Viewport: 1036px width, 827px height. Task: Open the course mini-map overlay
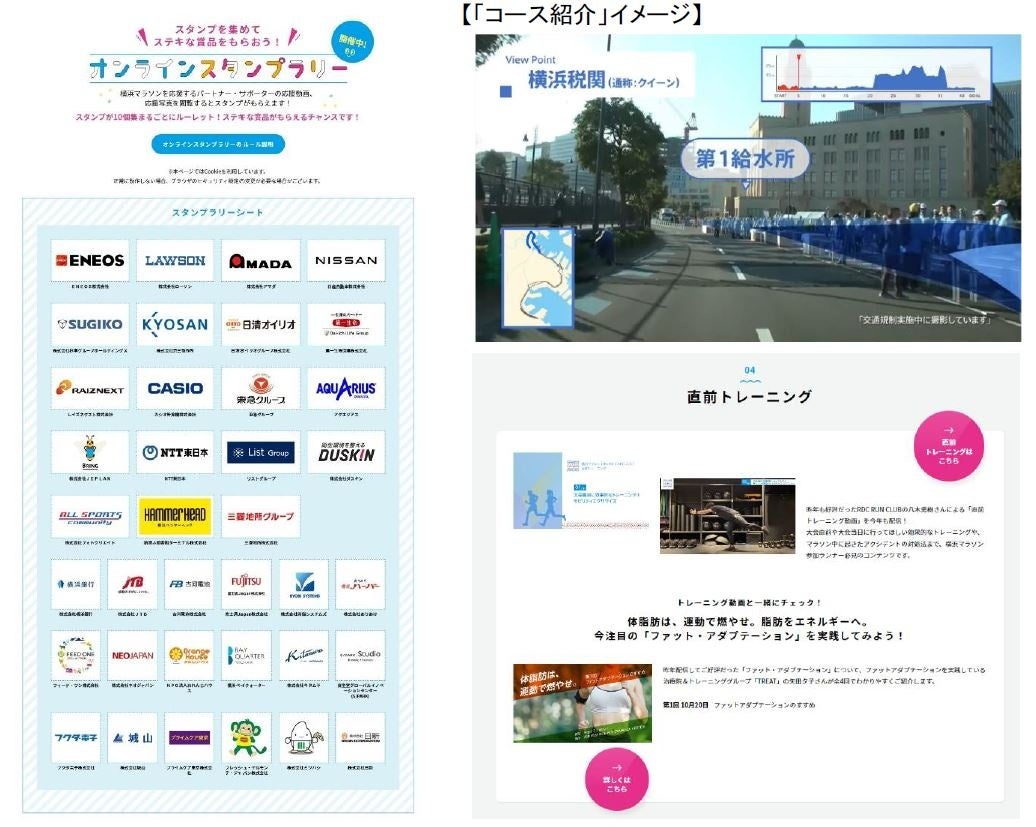(538, 277)
